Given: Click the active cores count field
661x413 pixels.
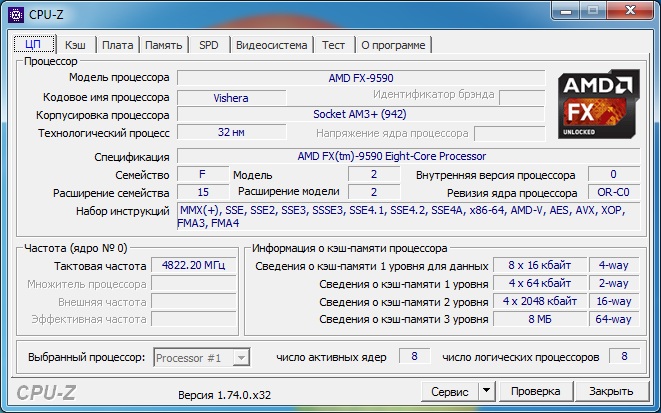Looking at the screenshot, I should [x=414, y=356].
